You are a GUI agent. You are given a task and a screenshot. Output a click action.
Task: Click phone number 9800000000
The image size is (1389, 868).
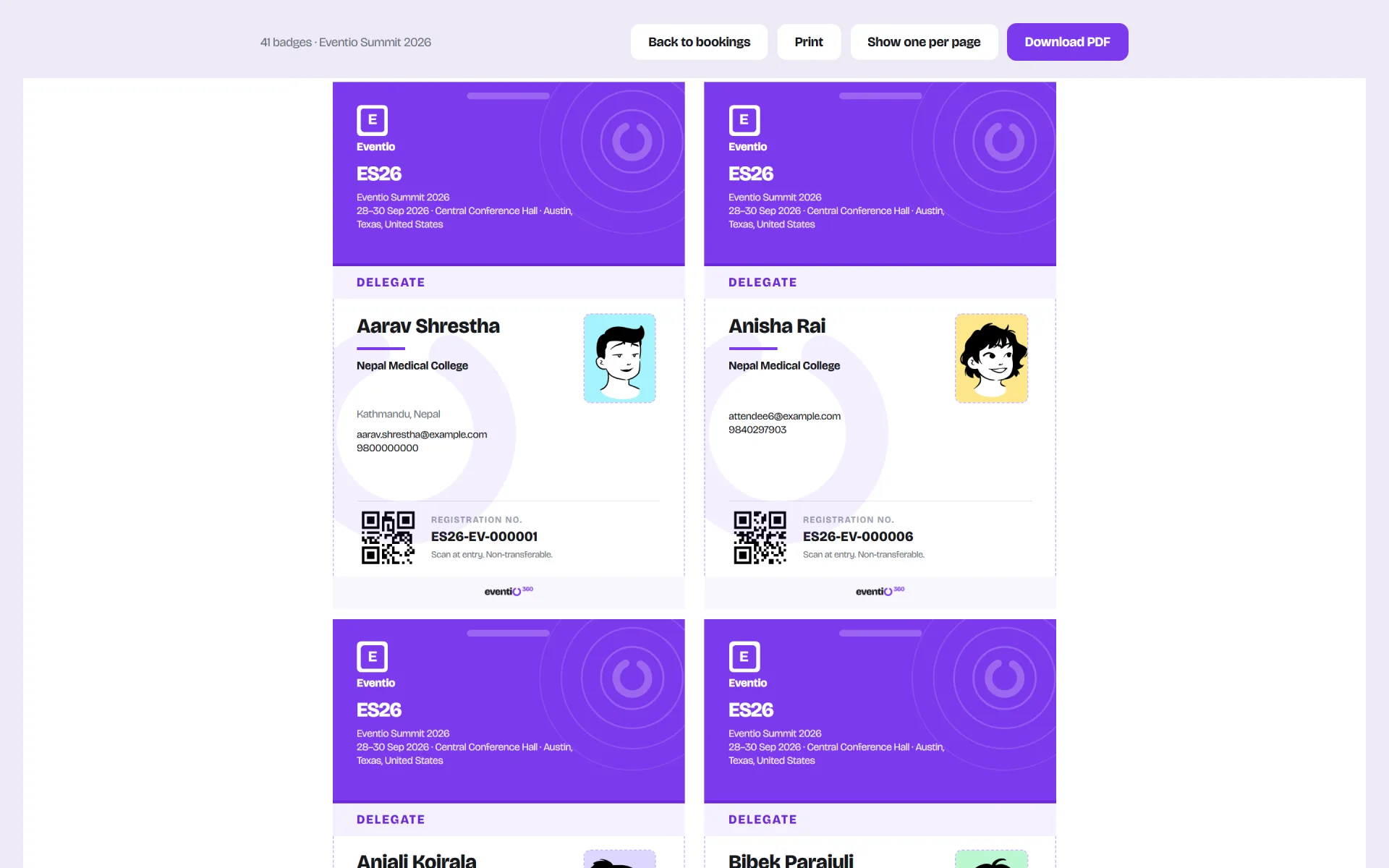pyautogui.click(x=388, y=448)
